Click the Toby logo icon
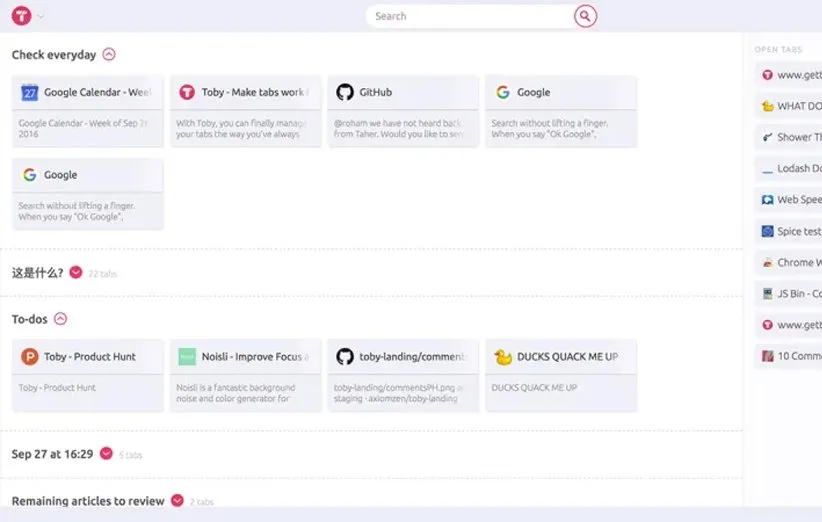822x522 pixels. click(21, 16)
